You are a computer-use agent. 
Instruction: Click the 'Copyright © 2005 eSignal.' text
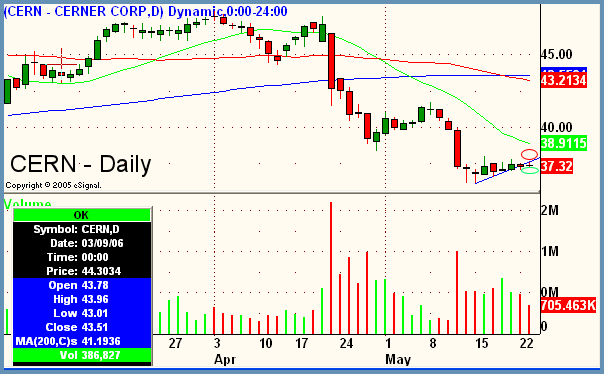click(53, 185)
